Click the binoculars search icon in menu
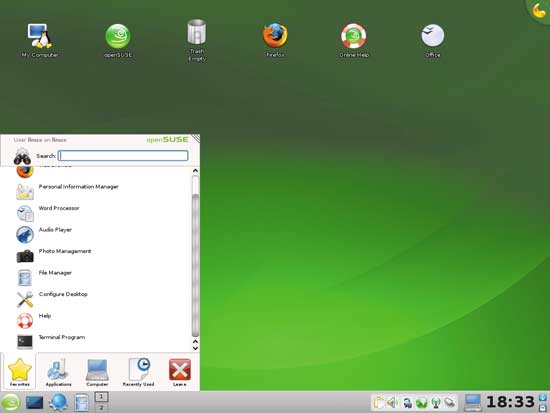This screenshot has width=550, height=413. coord(22,156)
